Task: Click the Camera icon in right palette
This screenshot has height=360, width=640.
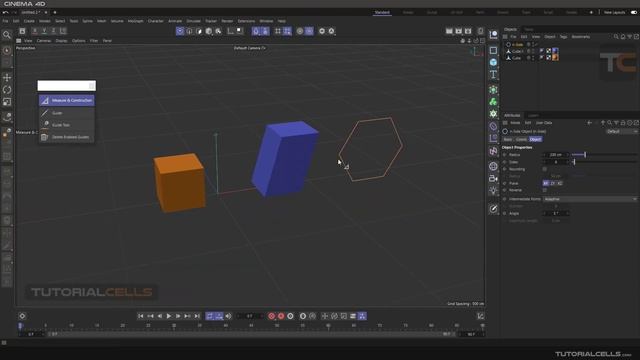Action: click(493, 178)
